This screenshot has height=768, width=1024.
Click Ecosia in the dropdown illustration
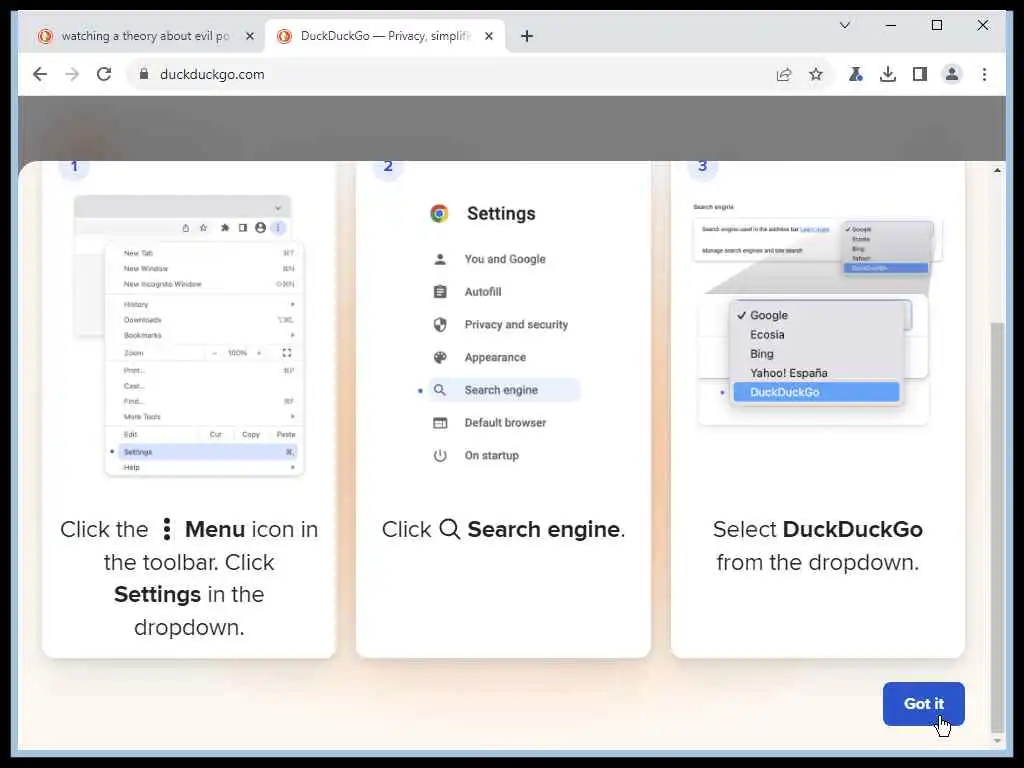[x=767, y=334]
